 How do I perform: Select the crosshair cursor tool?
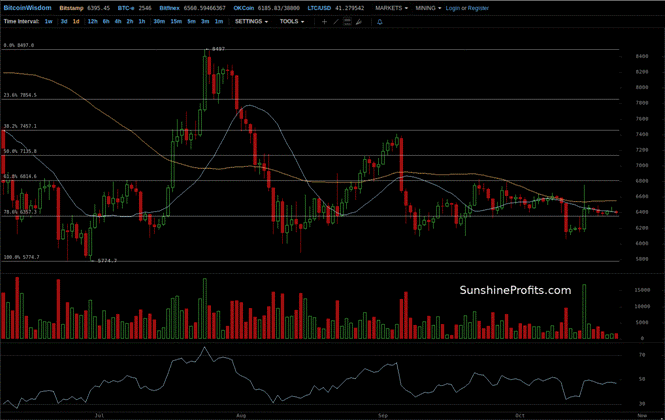(x=323, y=21)
